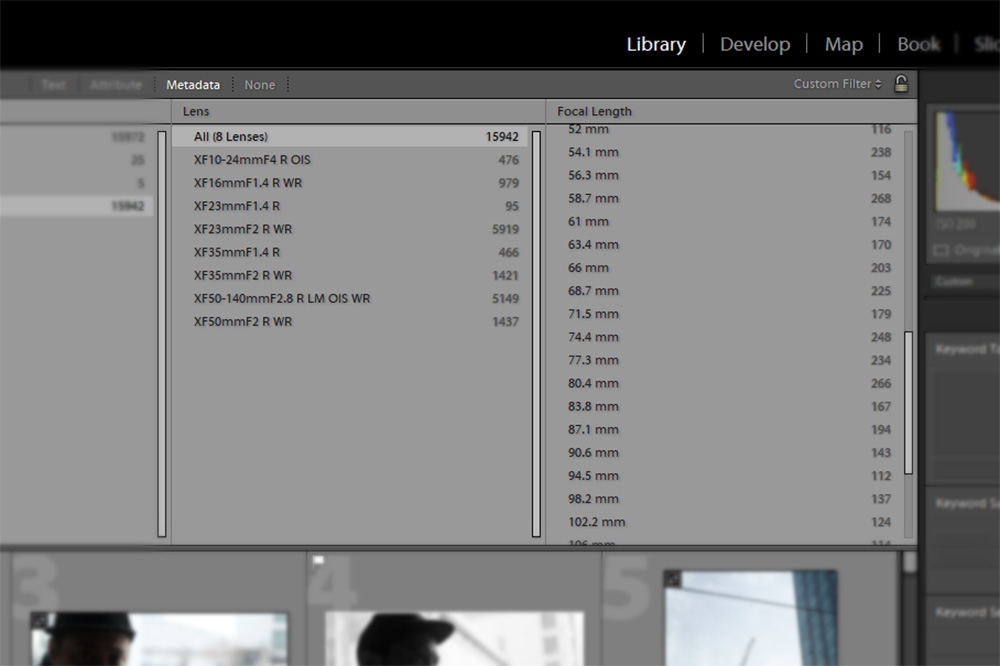Click the filter lock padlock icon
The height and width of the screenshot is (666, 1000).
[901, 84]
